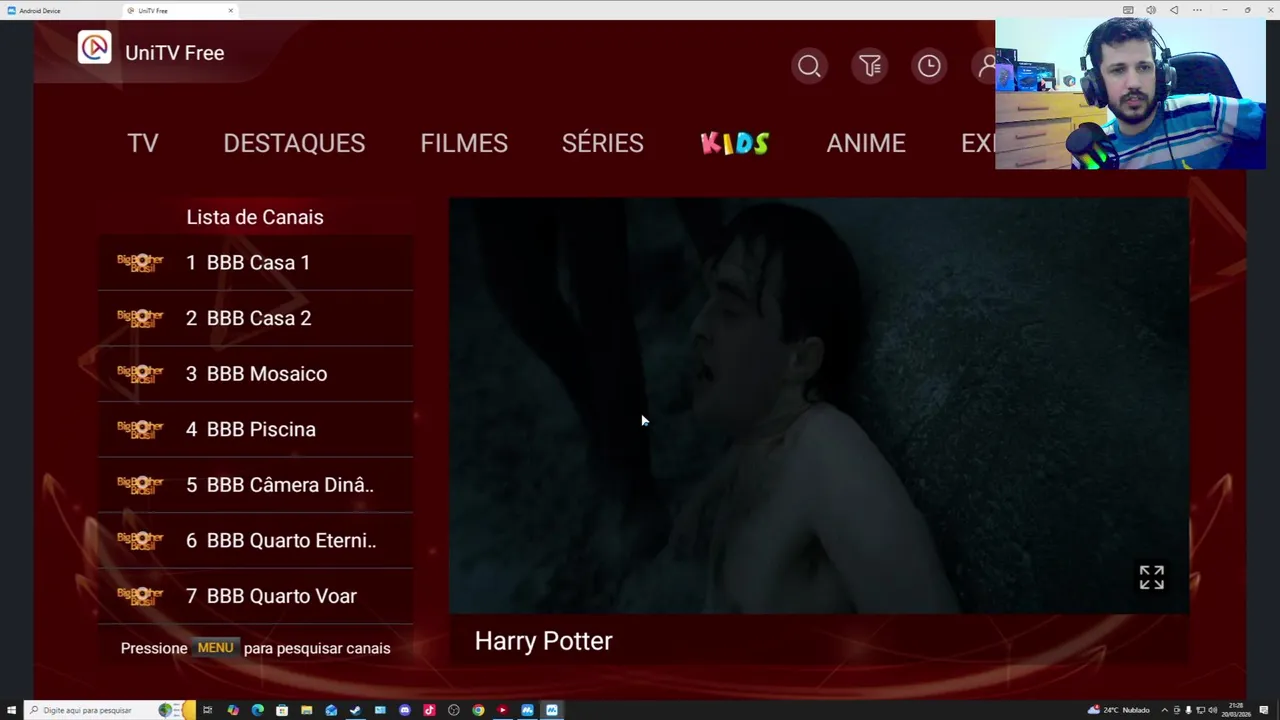Open File Explorer from the taskbar
1280x720 pixels.
coord(306,710)
